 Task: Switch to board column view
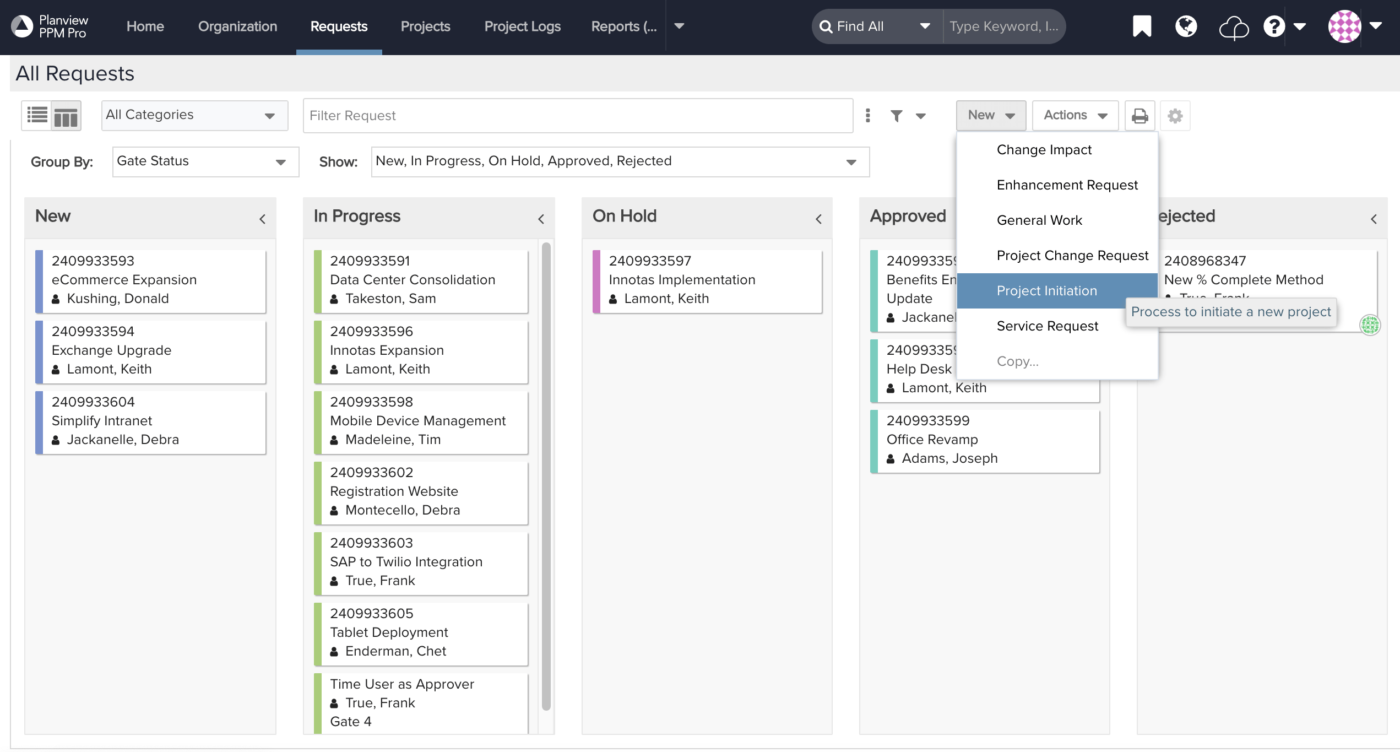coord(66,116)
